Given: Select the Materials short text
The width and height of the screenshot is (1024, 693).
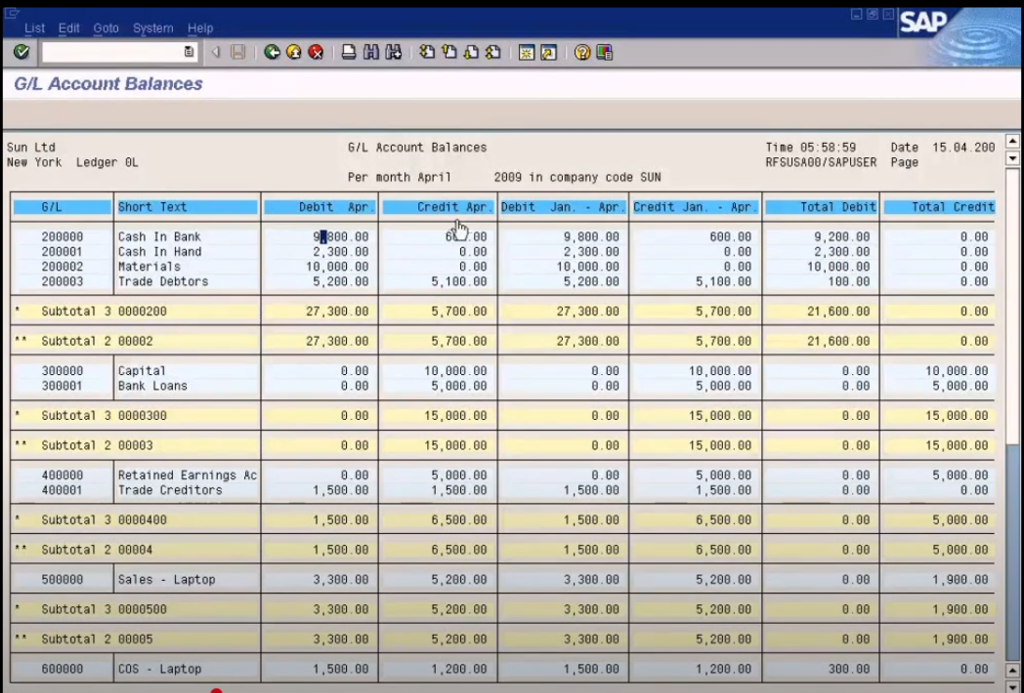Looking at the screenshot, I should click(x=149, y=267).
